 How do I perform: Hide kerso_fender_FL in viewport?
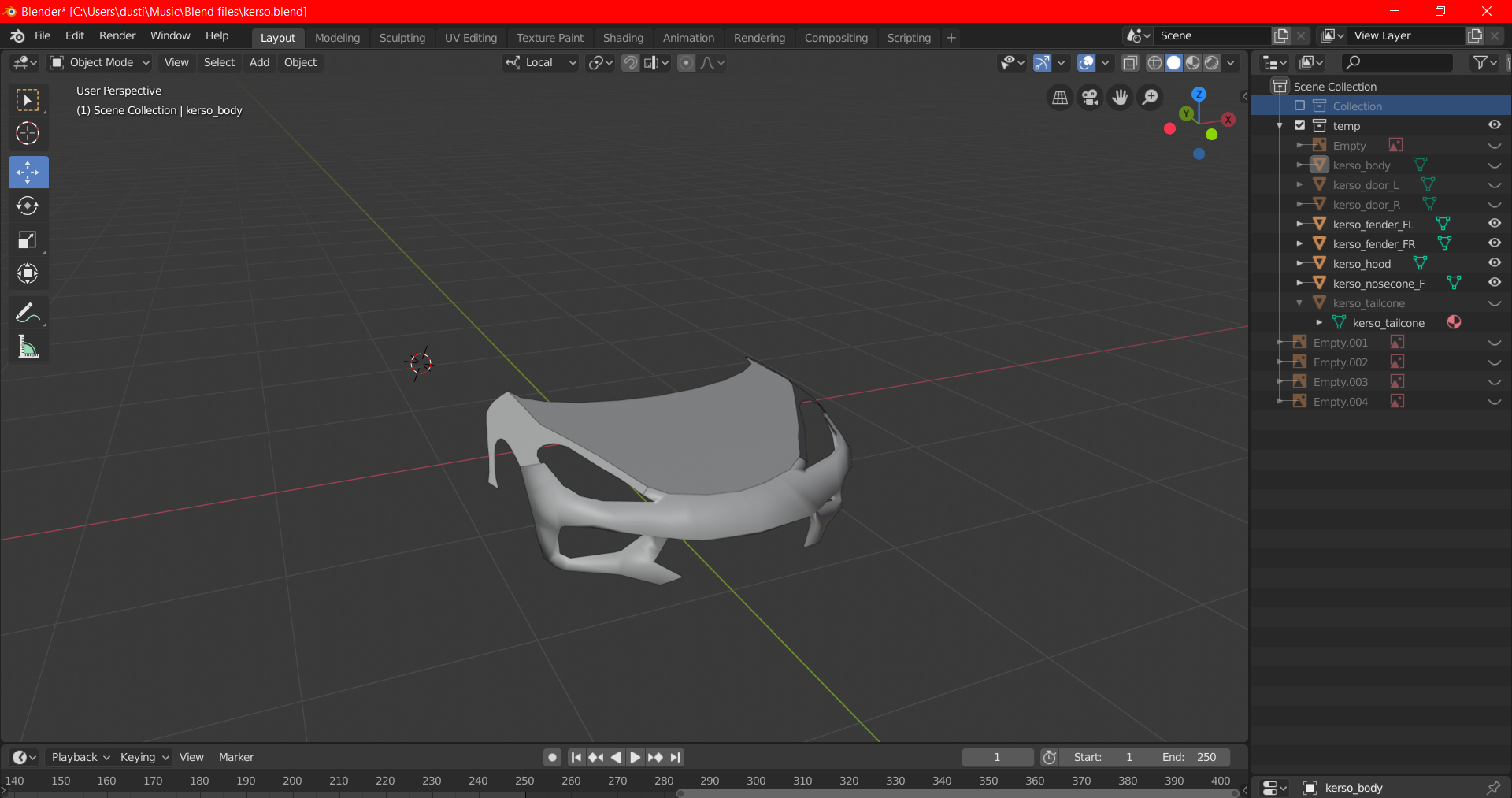point(1494,224)
